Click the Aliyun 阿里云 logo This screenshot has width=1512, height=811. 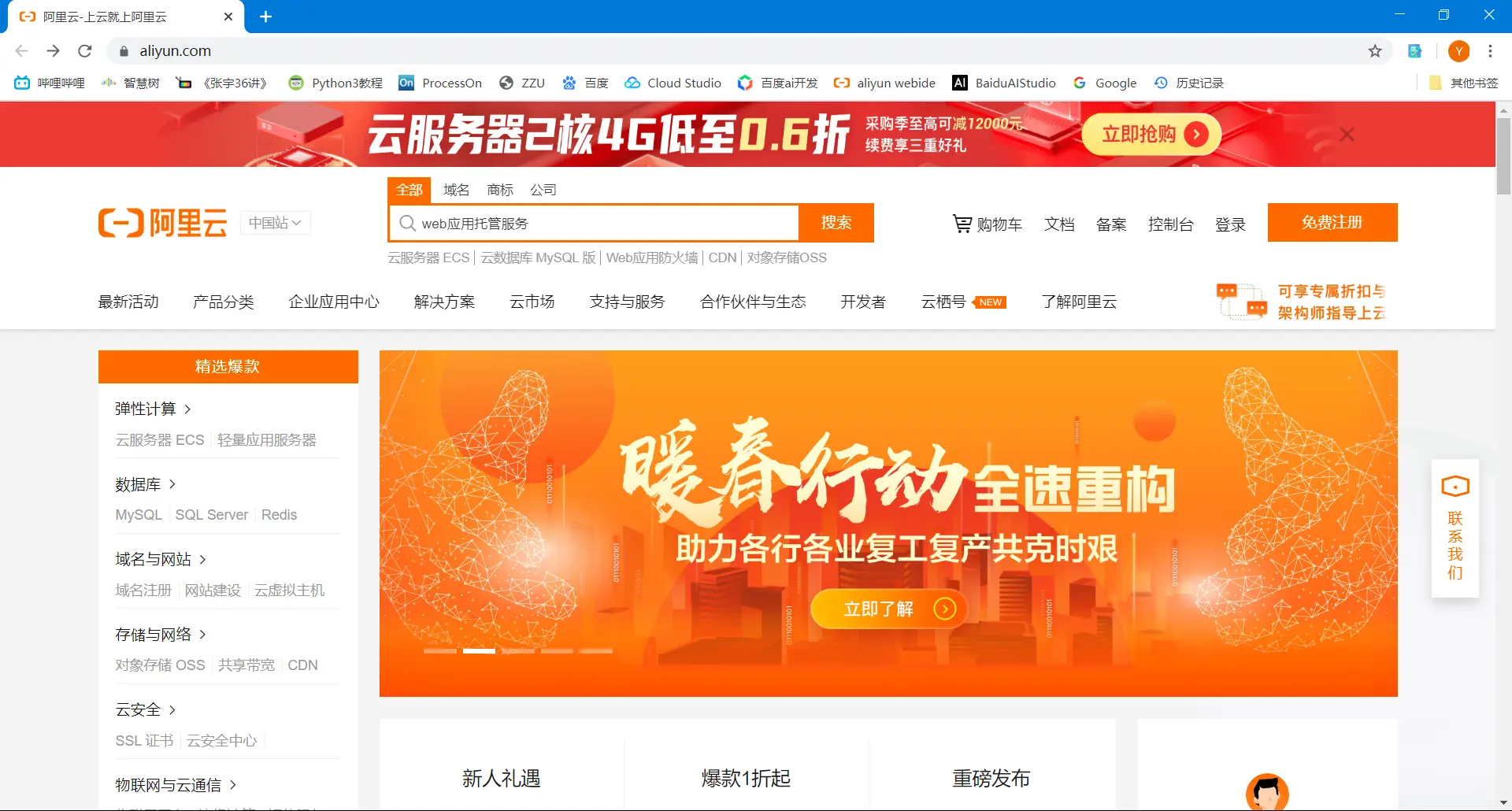pos(162,223)
